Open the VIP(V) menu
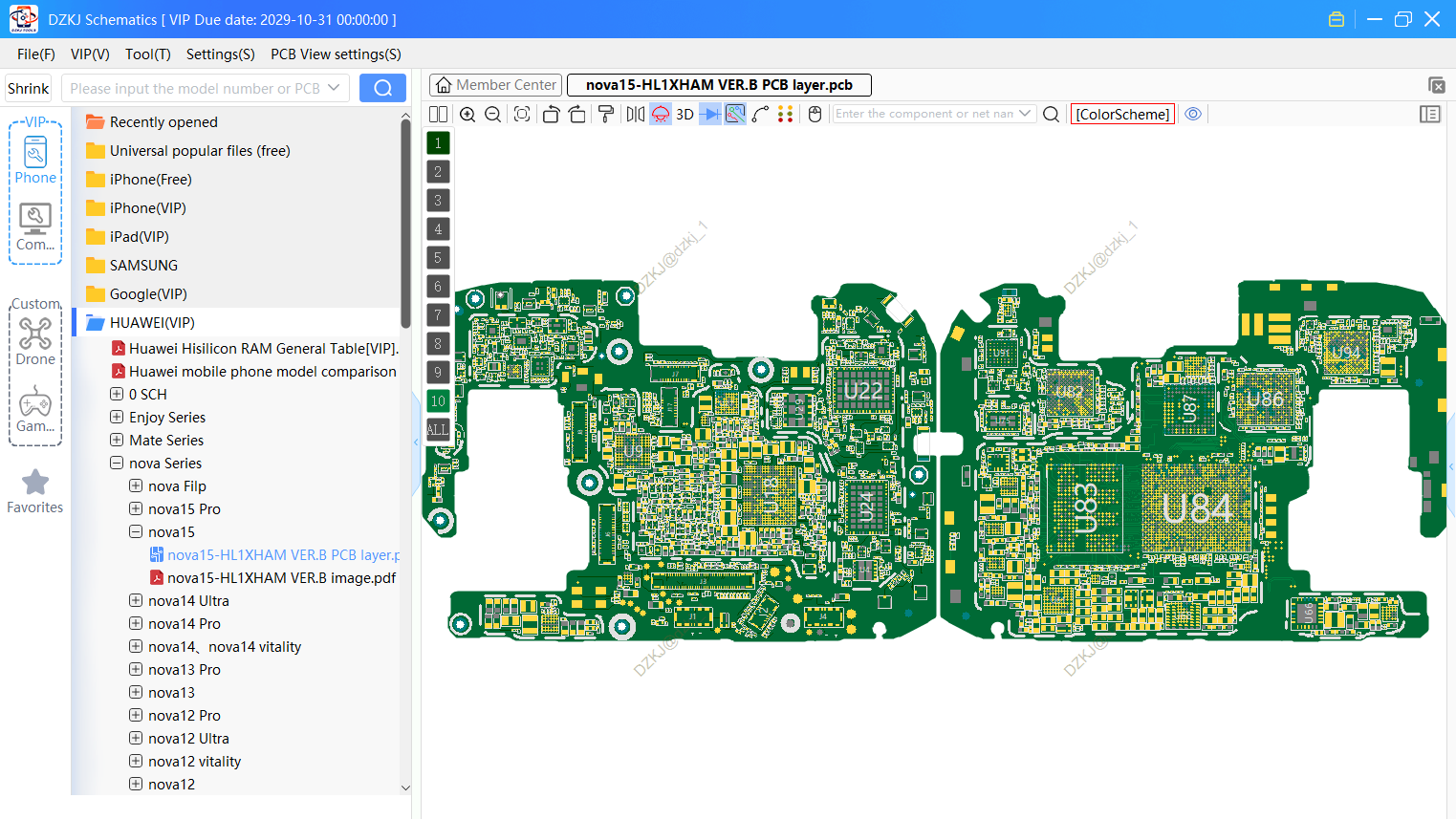 pos(90,54)
